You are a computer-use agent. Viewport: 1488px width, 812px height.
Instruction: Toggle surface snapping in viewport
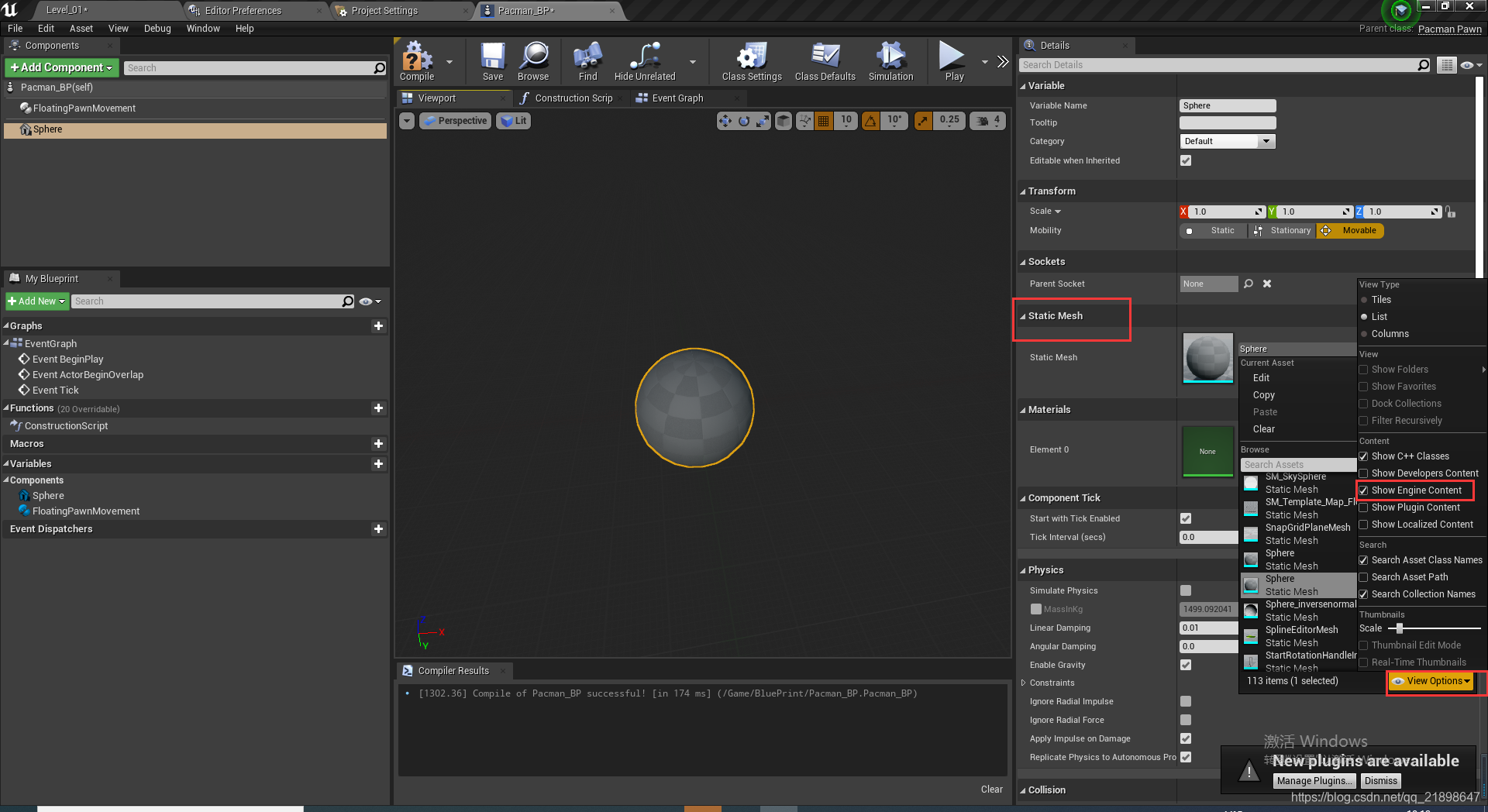[x=804, y=121]
